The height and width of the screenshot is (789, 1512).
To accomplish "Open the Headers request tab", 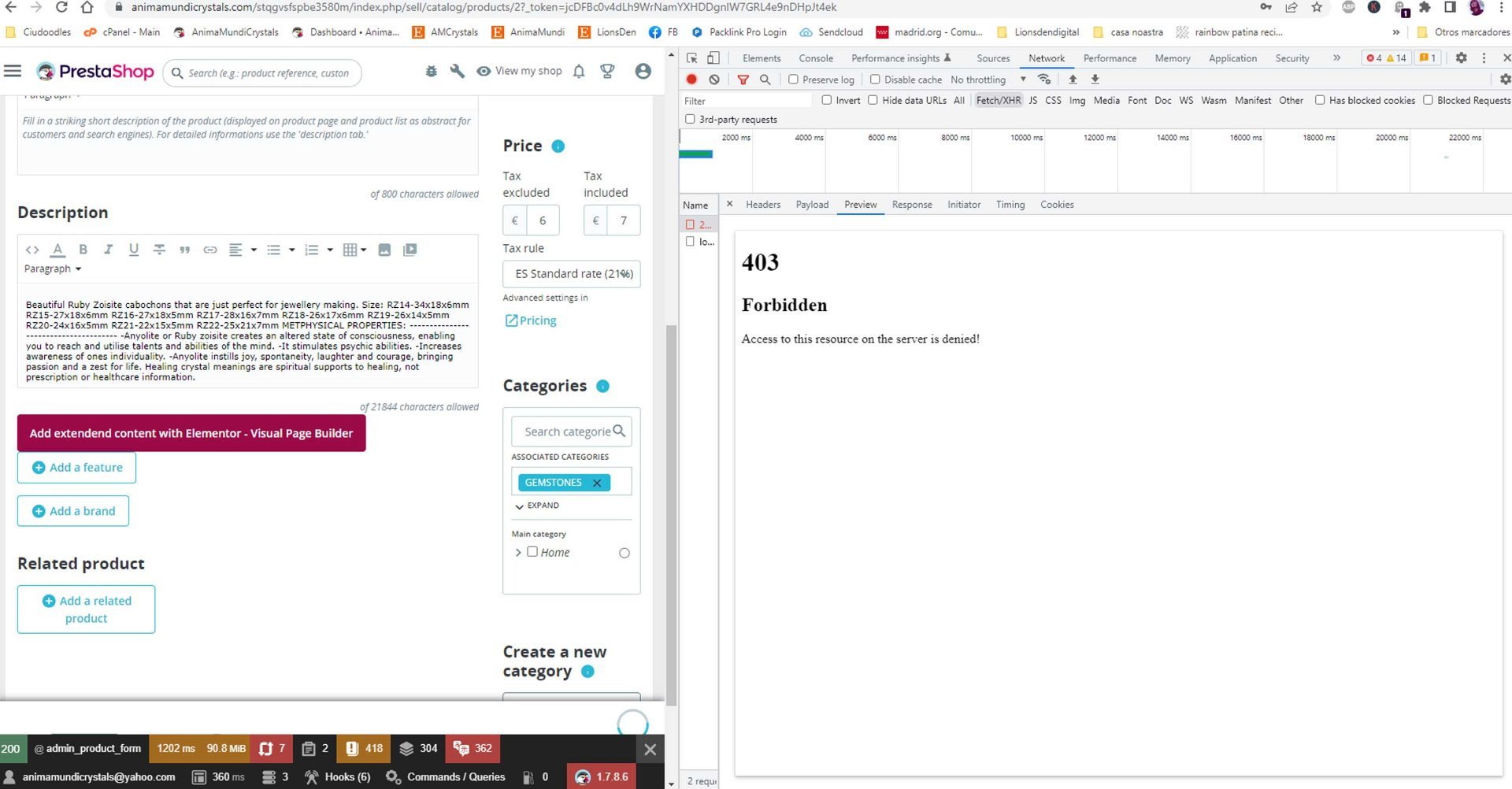I will pyautogui.click(x=763, y=204).
